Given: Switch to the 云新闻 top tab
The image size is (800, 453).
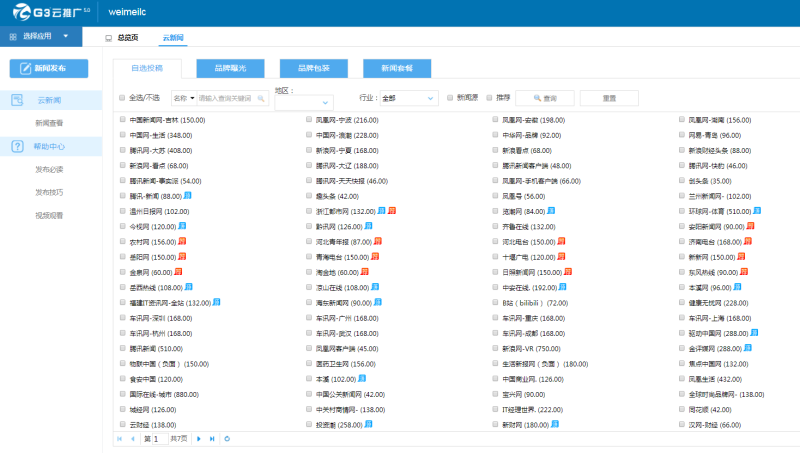Looking at the screenshot, I should (173, 38).
